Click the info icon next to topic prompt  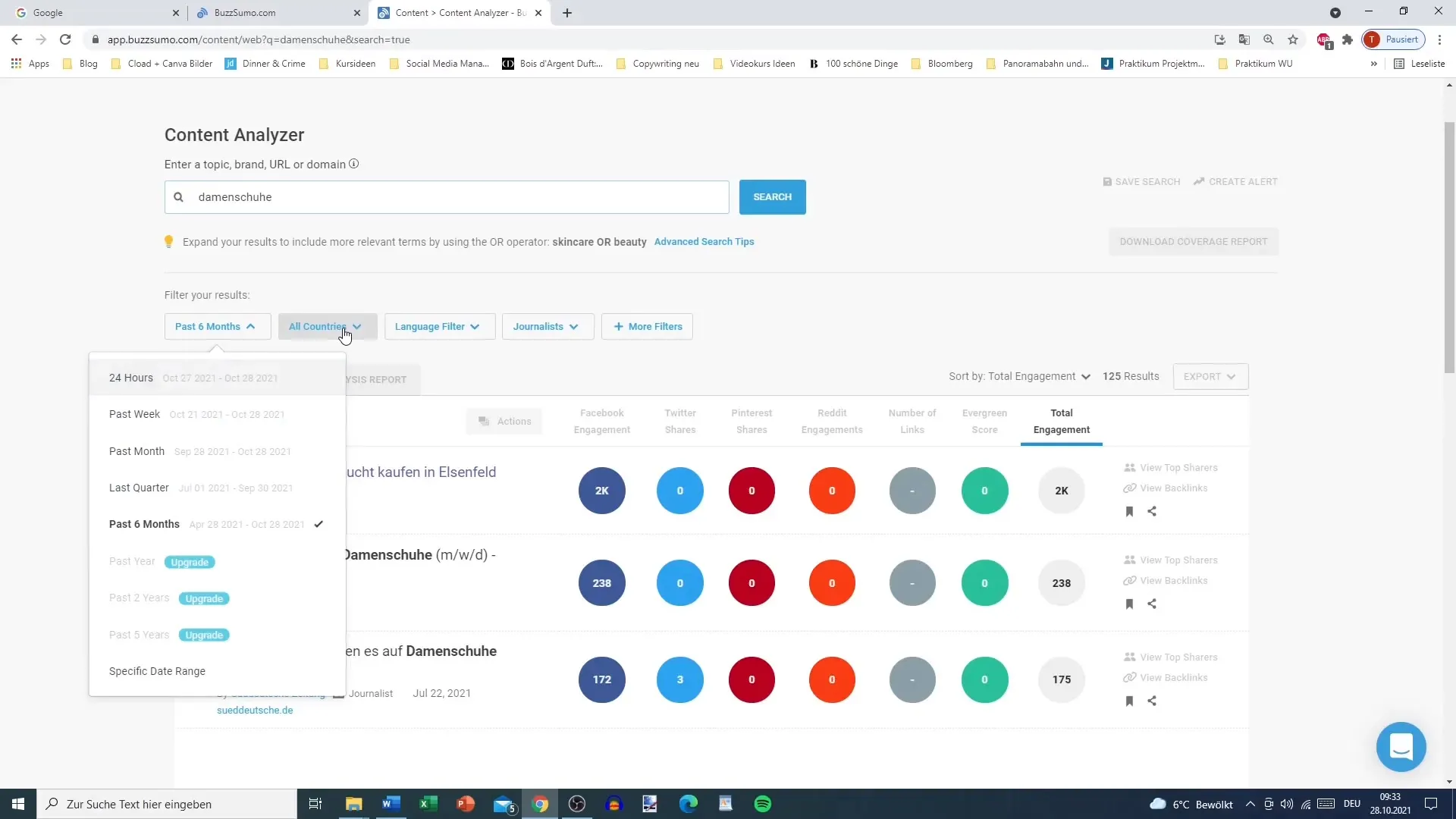tap(353, 164)
